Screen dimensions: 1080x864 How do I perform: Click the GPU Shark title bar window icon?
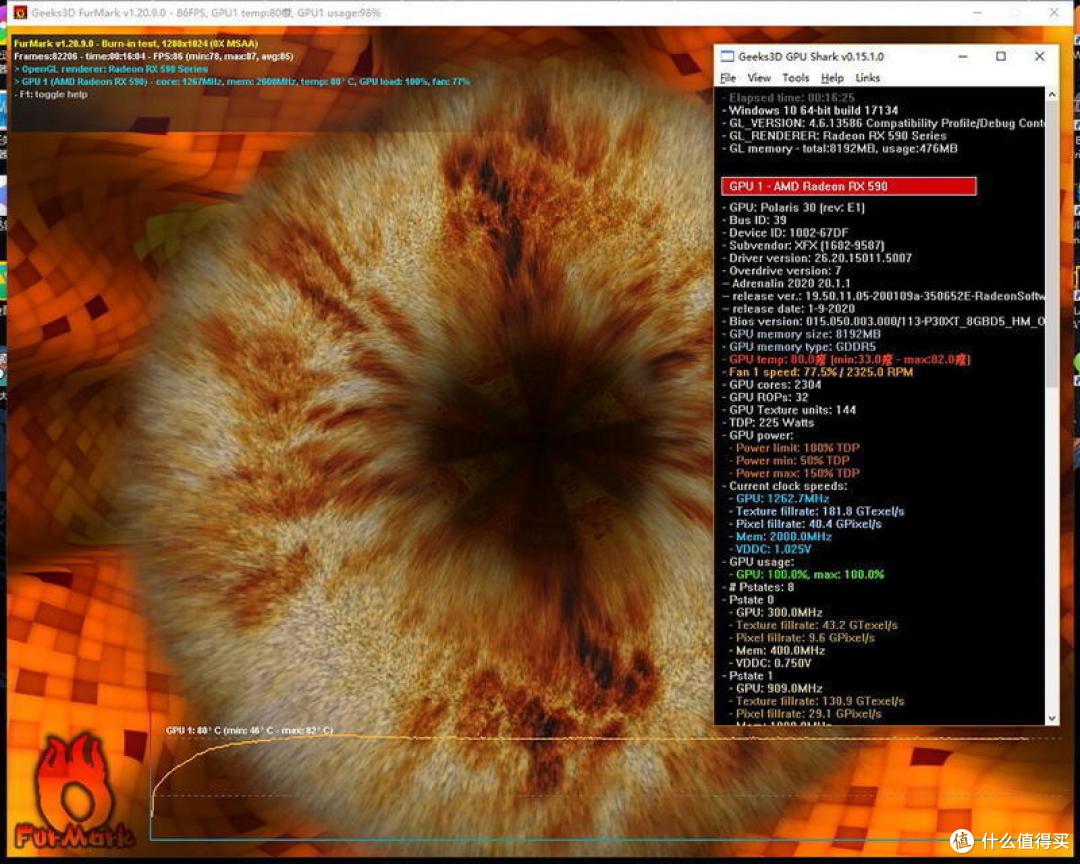click(727, 56)
